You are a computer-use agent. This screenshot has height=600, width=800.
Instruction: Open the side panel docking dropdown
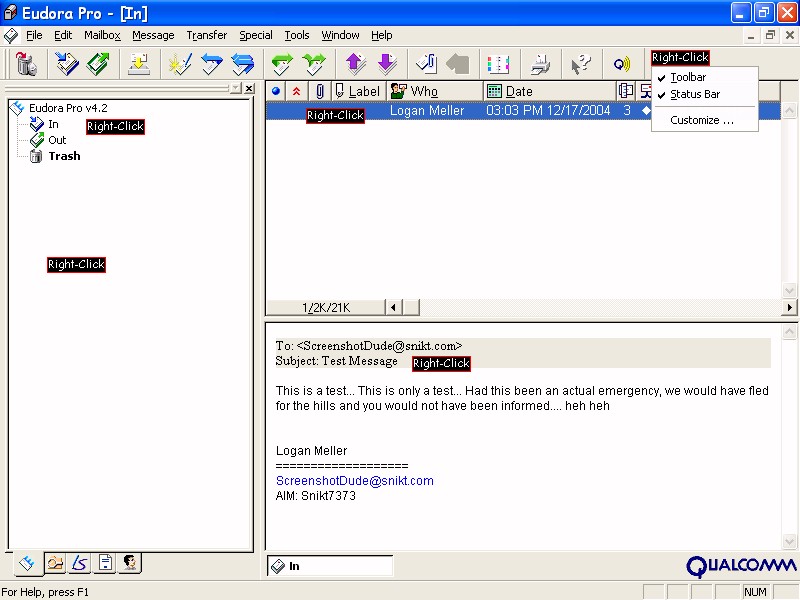(235, 89)
